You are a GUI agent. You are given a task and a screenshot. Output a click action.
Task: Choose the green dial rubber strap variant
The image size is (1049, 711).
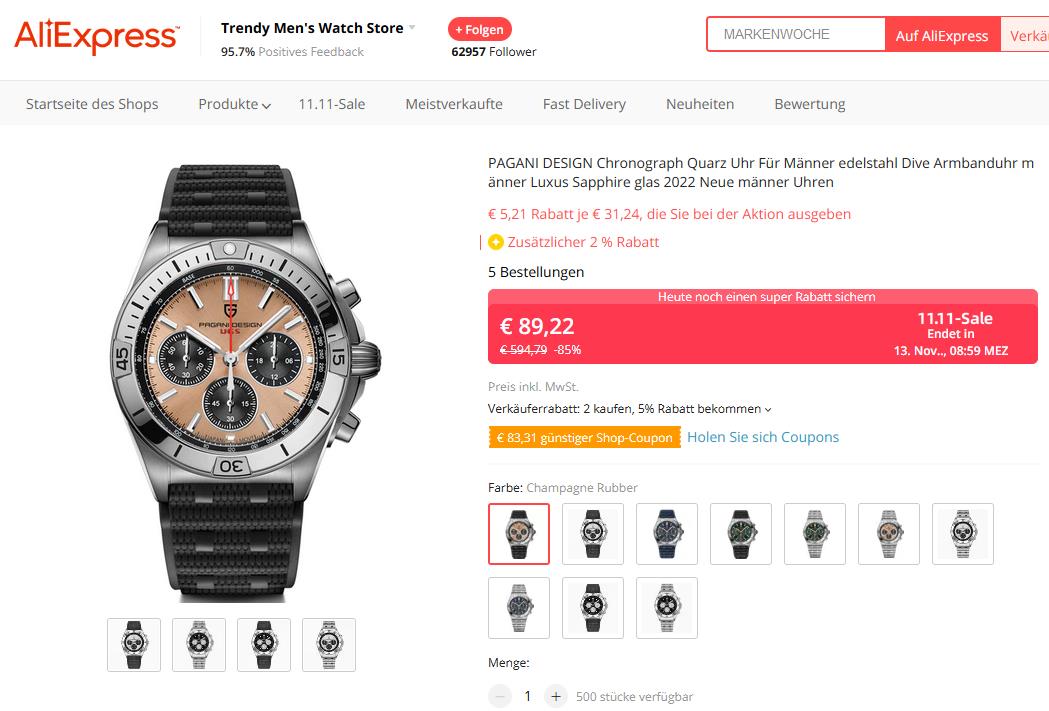coord(741,534)
